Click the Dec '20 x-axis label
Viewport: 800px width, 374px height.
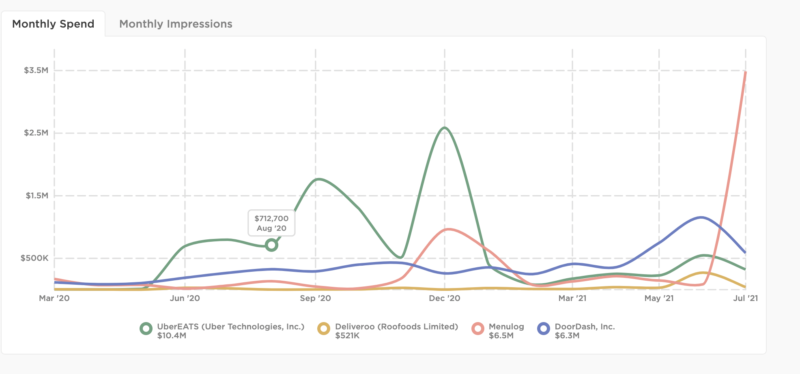[445, 298]
